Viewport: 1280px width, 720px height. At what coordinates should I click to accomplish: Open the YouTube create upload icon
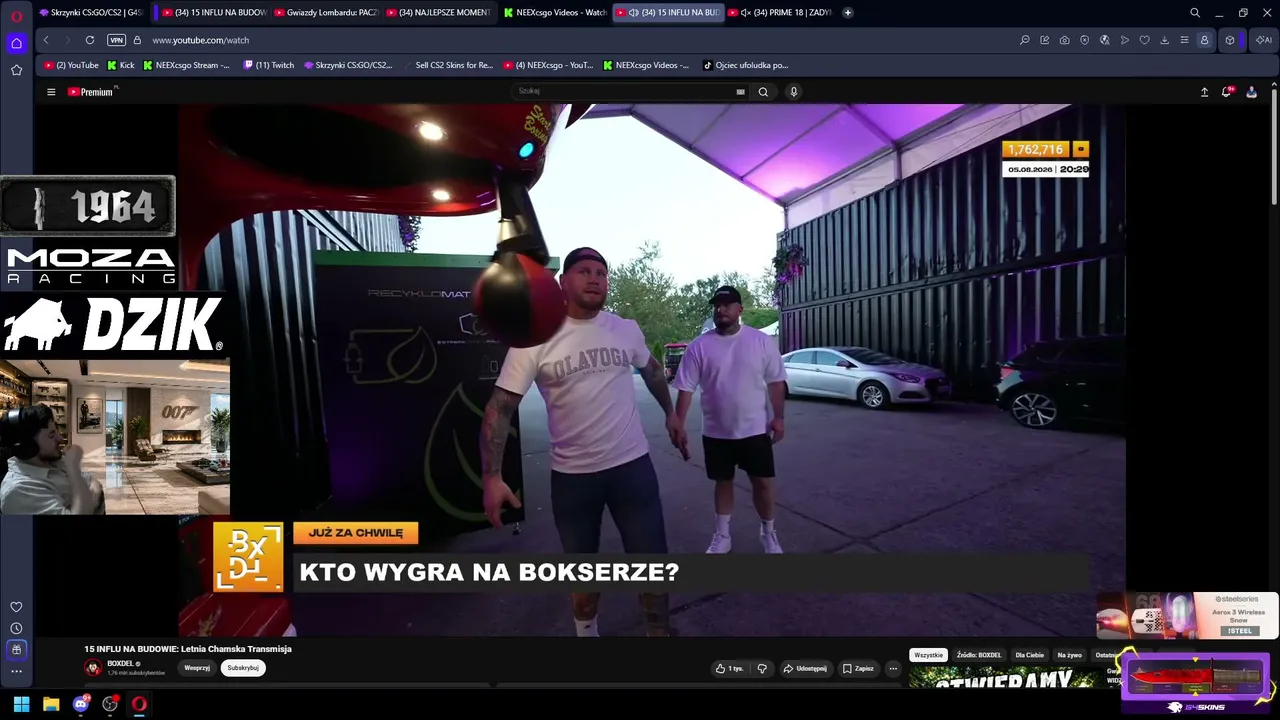1204,92
